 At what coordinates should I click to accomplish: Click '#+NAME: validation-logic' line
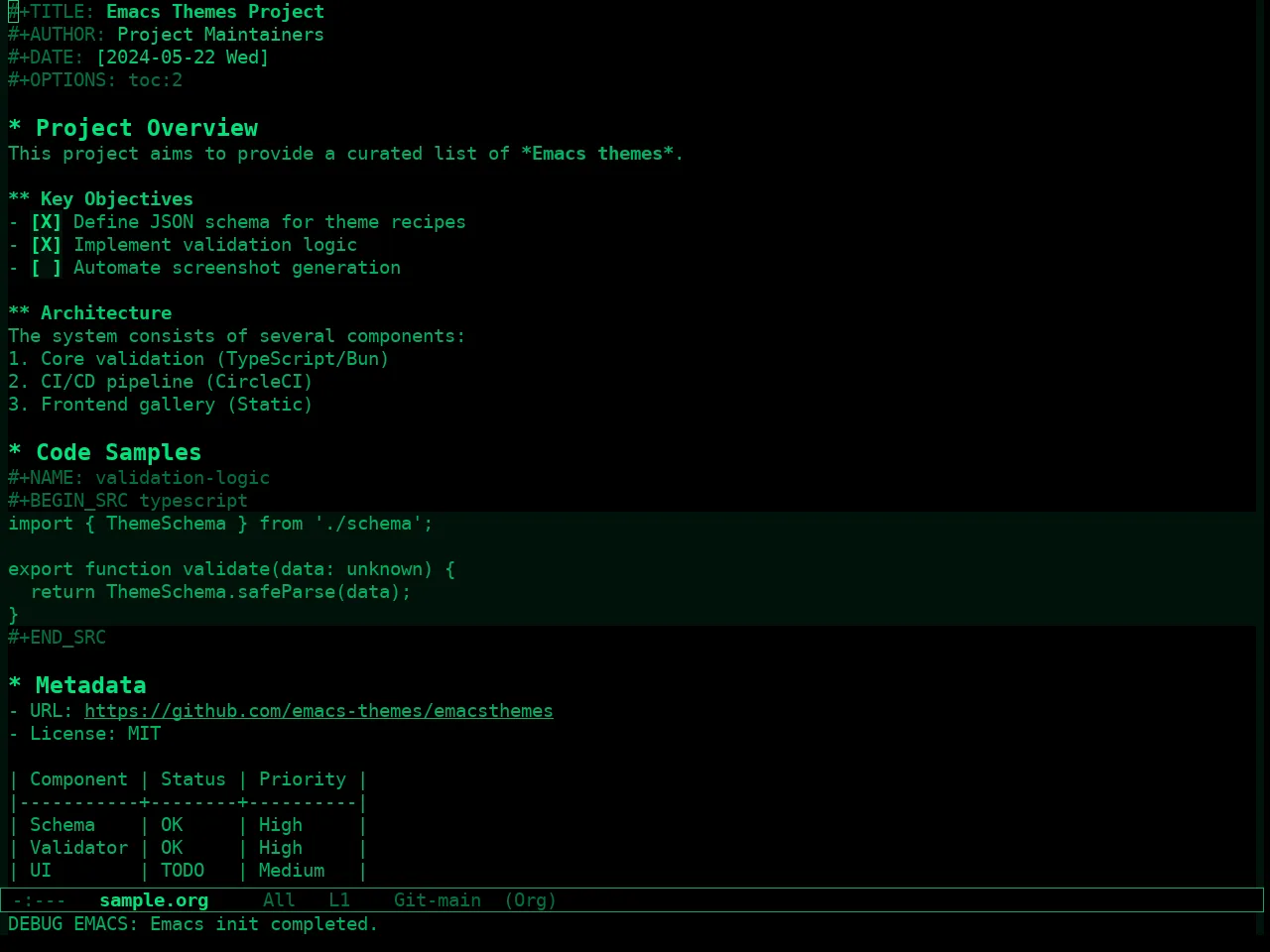(x=139, y=478)
